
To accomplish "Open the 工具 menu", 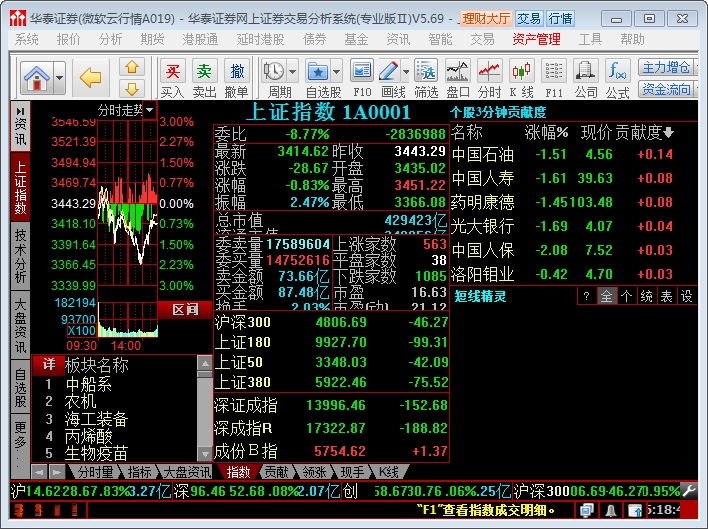I will coord(590,39).
